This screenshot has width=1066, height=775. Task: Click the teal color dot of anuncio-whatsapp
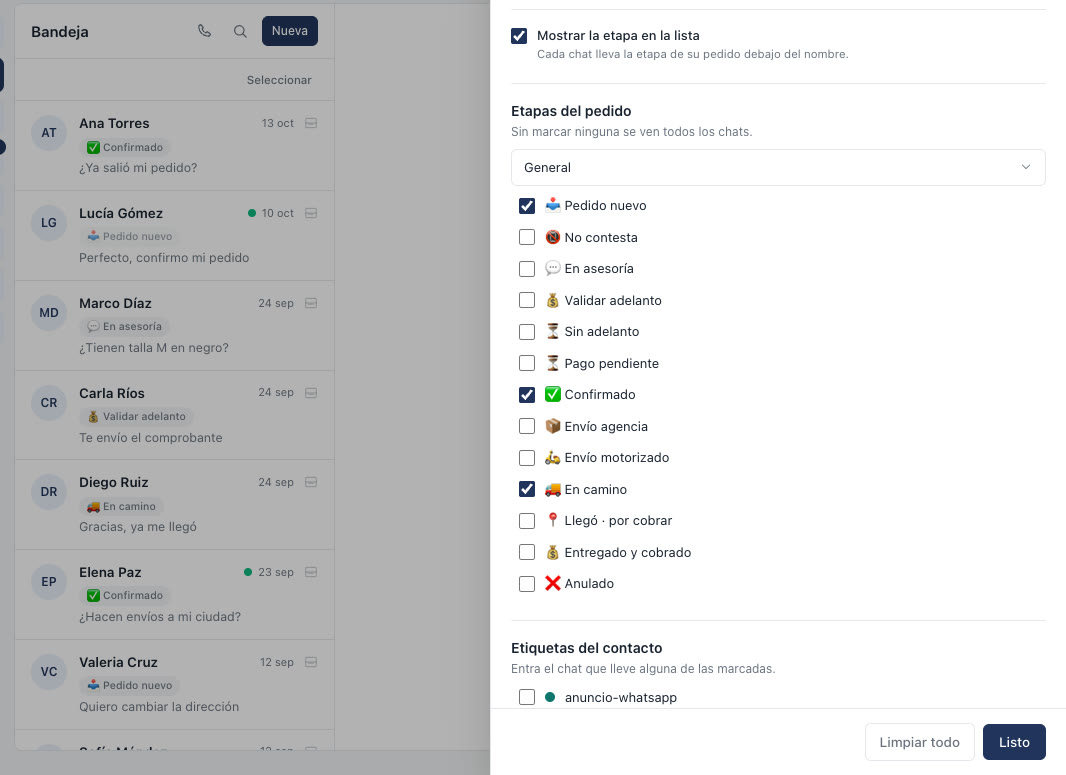550,698
